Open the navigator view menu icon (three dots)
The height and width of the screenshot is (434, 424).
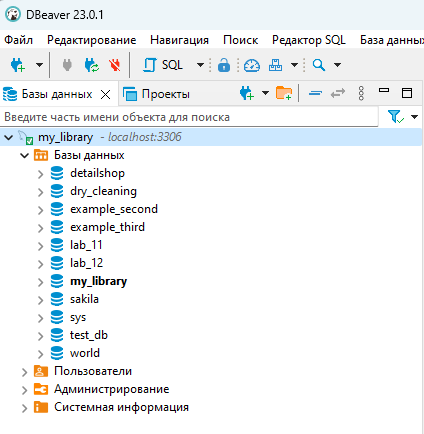361,93
